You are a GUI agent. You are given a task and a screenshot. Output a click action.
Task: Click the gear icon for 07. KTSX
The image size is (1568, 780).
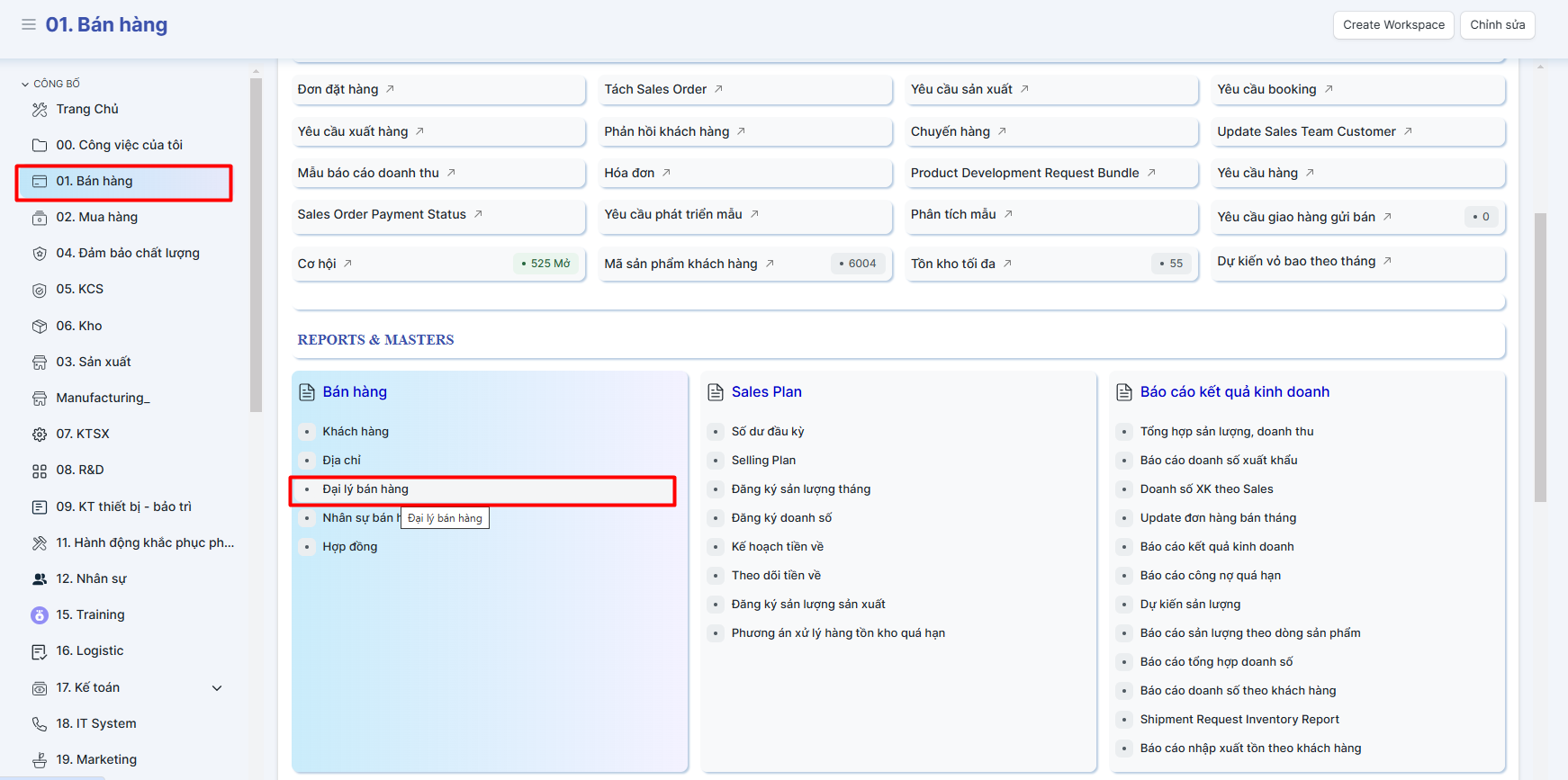tap(40, 435)
